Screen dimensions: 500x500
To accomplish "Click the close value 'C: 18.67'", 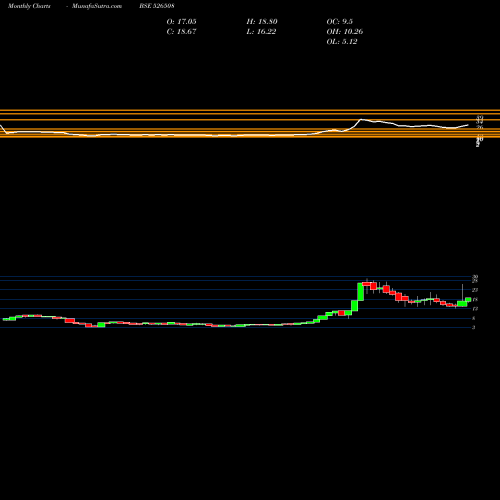I will pos(181,32).
